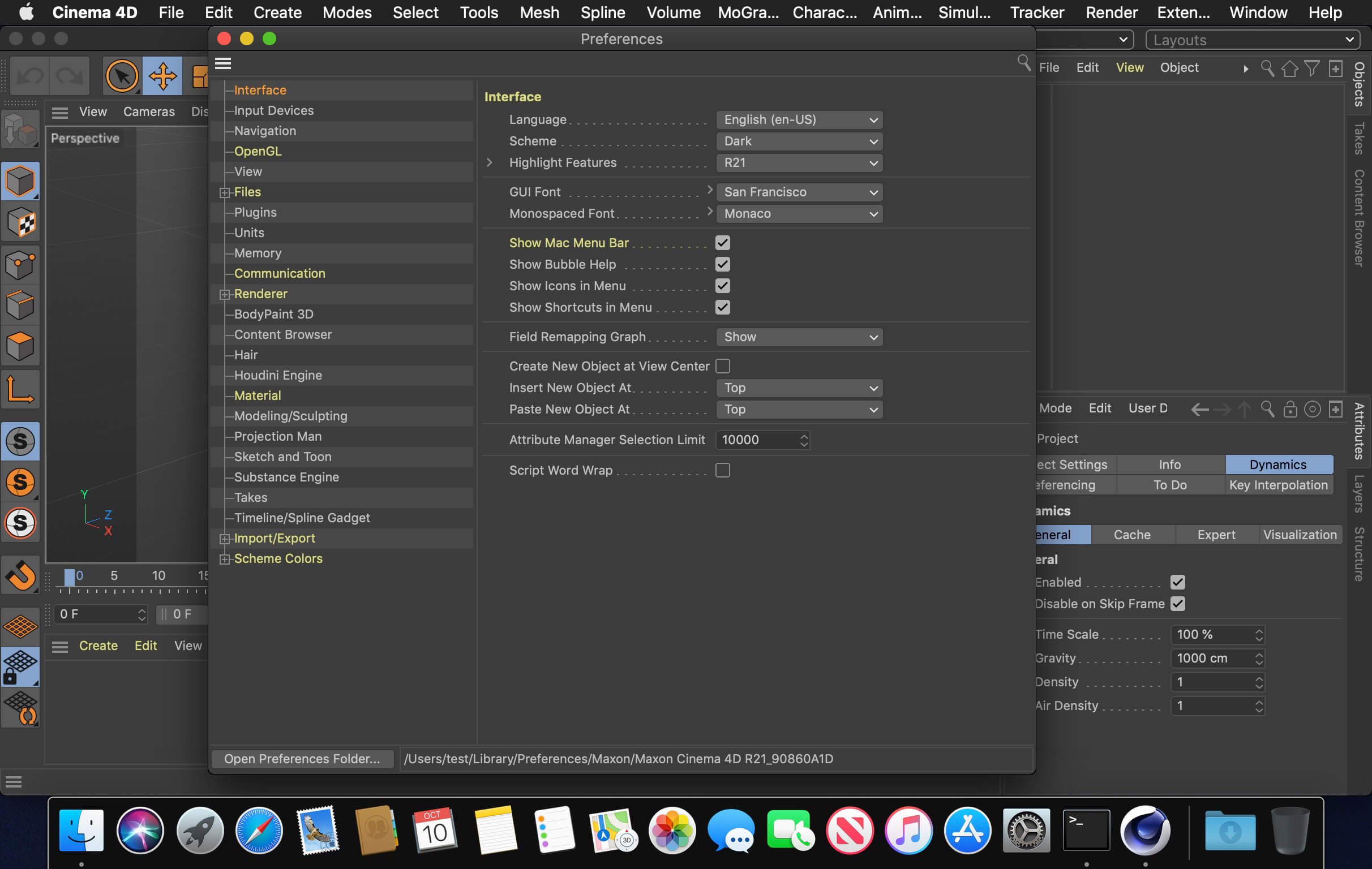
Task: Enable Script Word Wrap checkbox
Action: (722, 470)
